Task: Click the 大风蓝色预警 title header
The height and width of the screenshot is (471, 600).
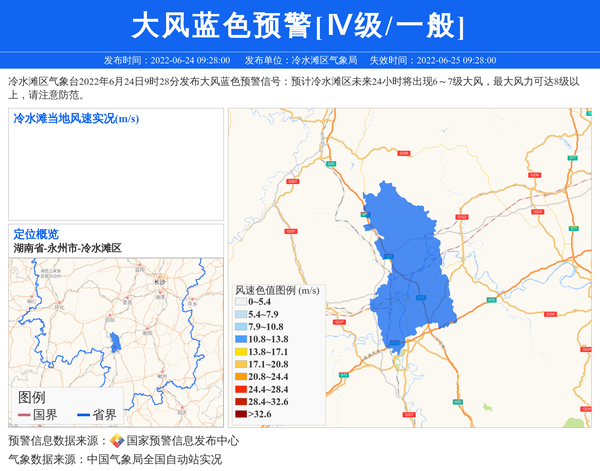Action: (x=299, y=25)
